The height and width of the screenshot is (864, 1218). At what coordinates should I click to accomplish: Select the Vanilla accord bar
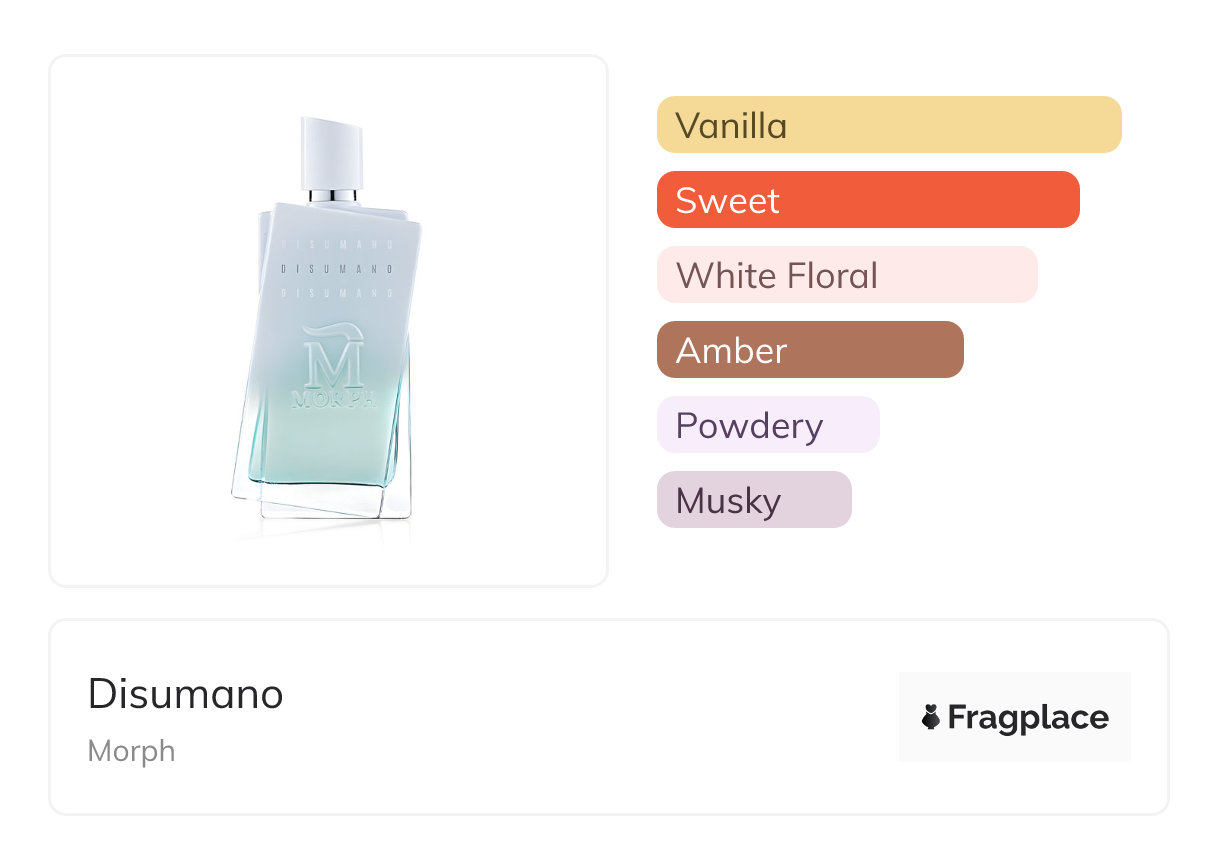coord(888,125)
